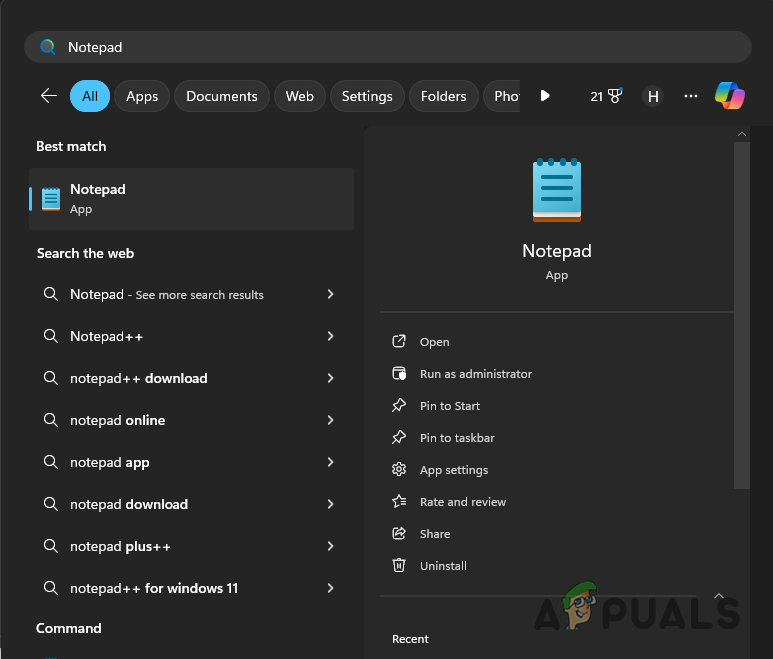Viewport: 773px width, 659px height.
Task: Click the star icon beside Rate and review
Action: (x=399, y=501)
